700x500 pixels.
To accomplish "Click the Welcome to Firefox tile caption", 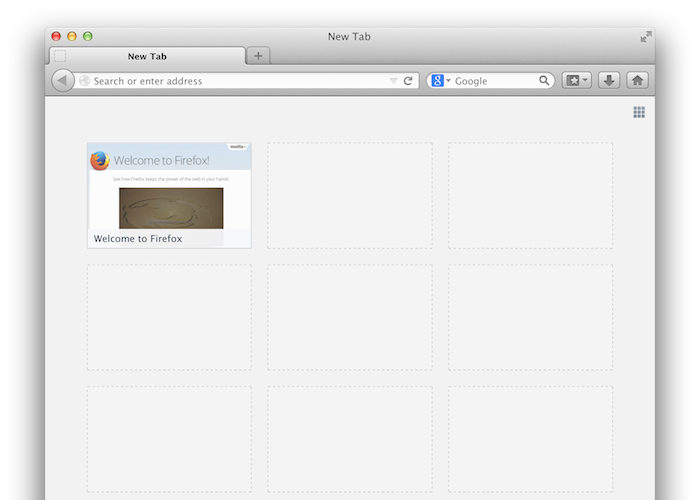I will pos(138,239).
